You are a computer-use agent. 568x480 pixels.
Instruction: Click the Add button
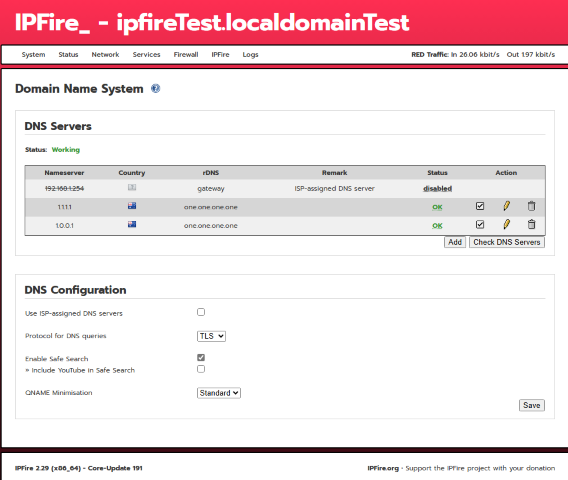pyautogui.click(x=455, y=242)
